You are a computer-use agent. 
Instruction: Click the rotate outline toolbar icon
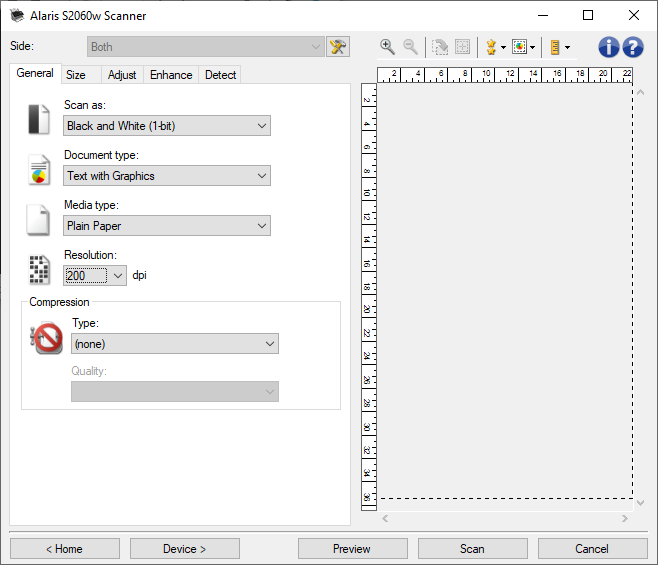coord(439,47)
